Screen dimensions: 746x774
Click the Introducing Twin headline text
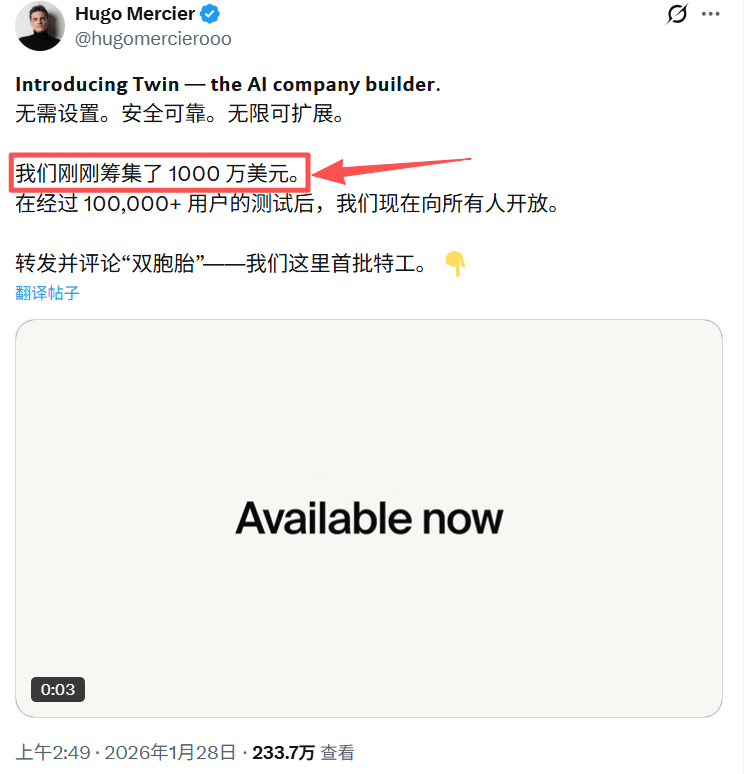[228, 84]
